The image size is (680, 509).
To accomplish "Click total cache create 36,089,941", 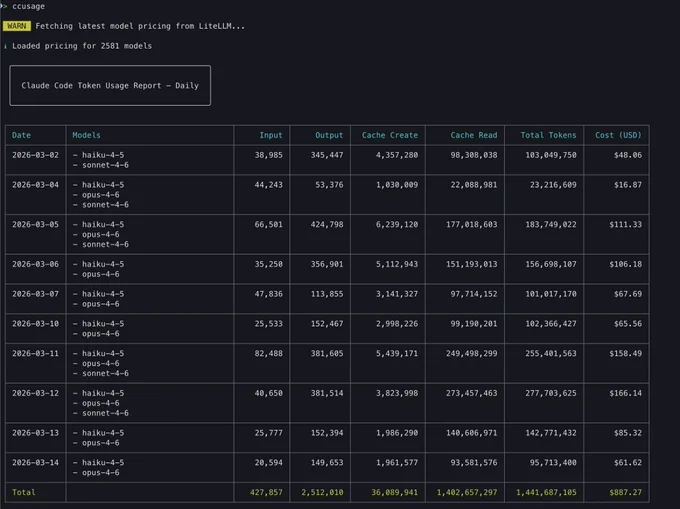I will tap(395, 493).
